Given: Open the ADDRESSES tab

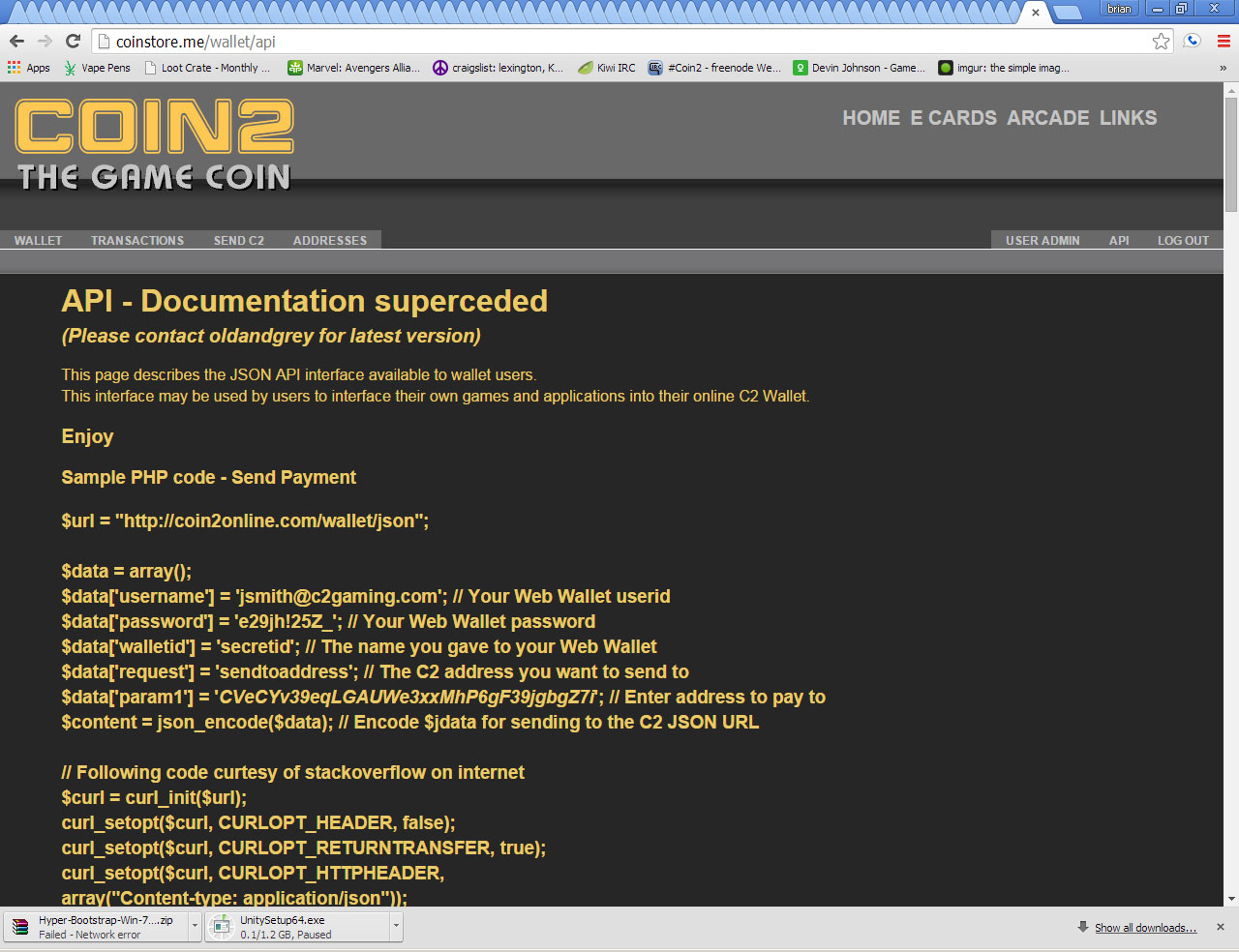Looking at the screenshot, I should click(x=330, y=240).
